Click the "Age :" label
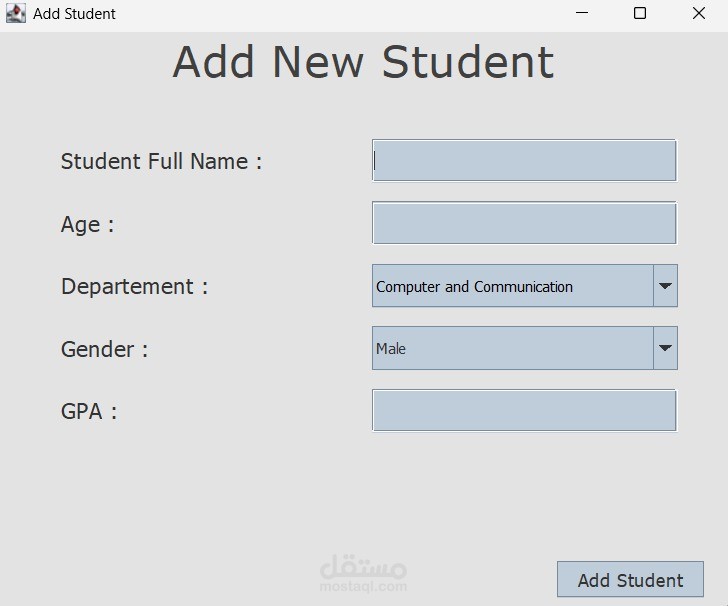728x606 pixels. tap(87, 225)
